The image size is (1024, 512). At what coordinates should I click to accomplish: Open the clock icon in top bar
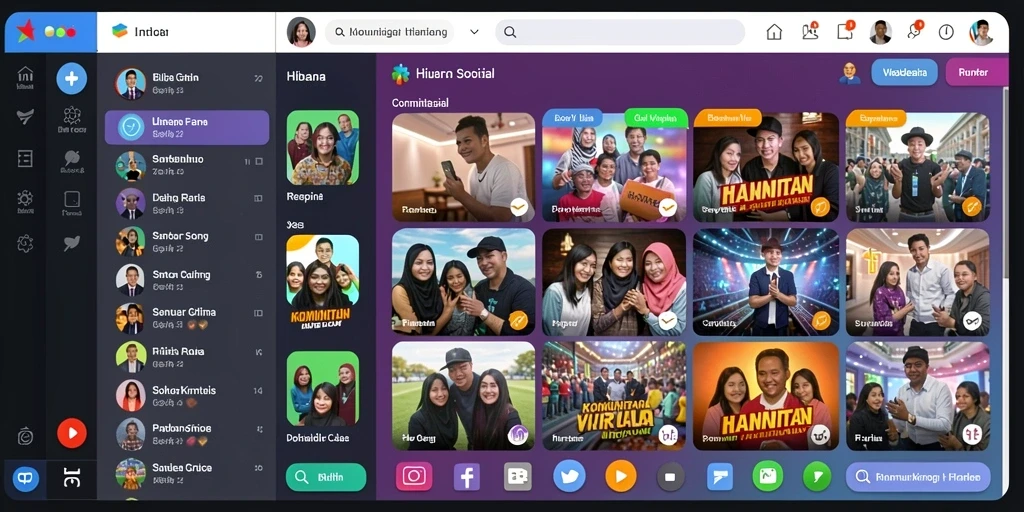pos(946,32)
